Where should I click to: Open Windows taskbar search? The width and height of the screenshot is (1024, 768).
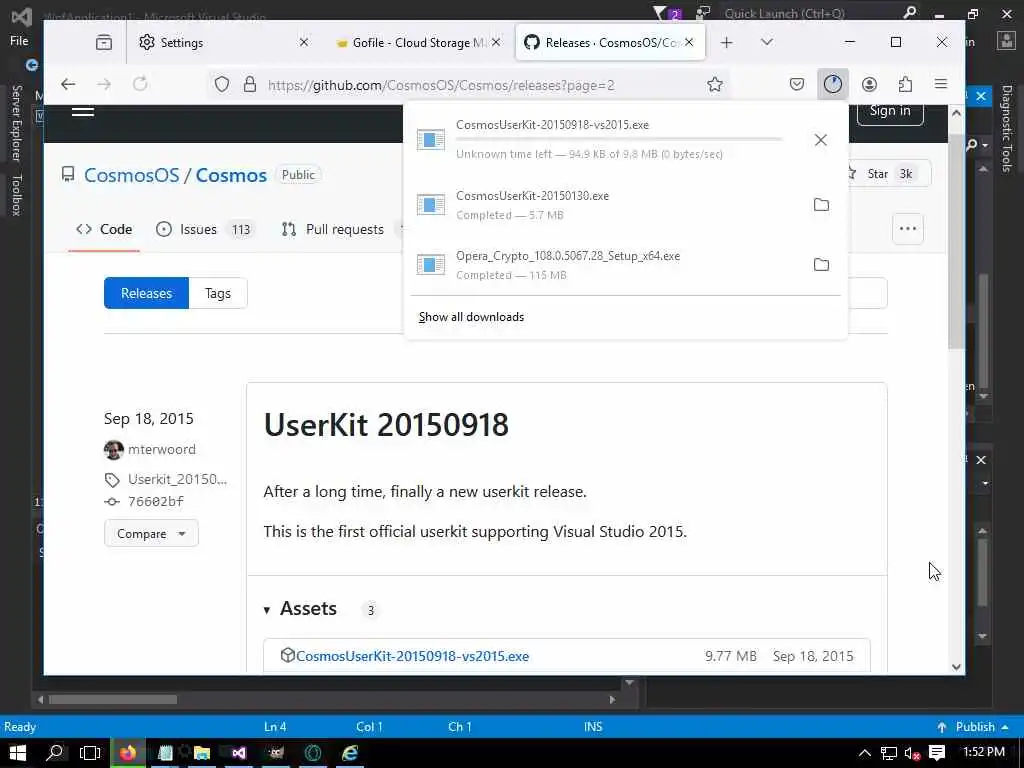tap(55, 753)
